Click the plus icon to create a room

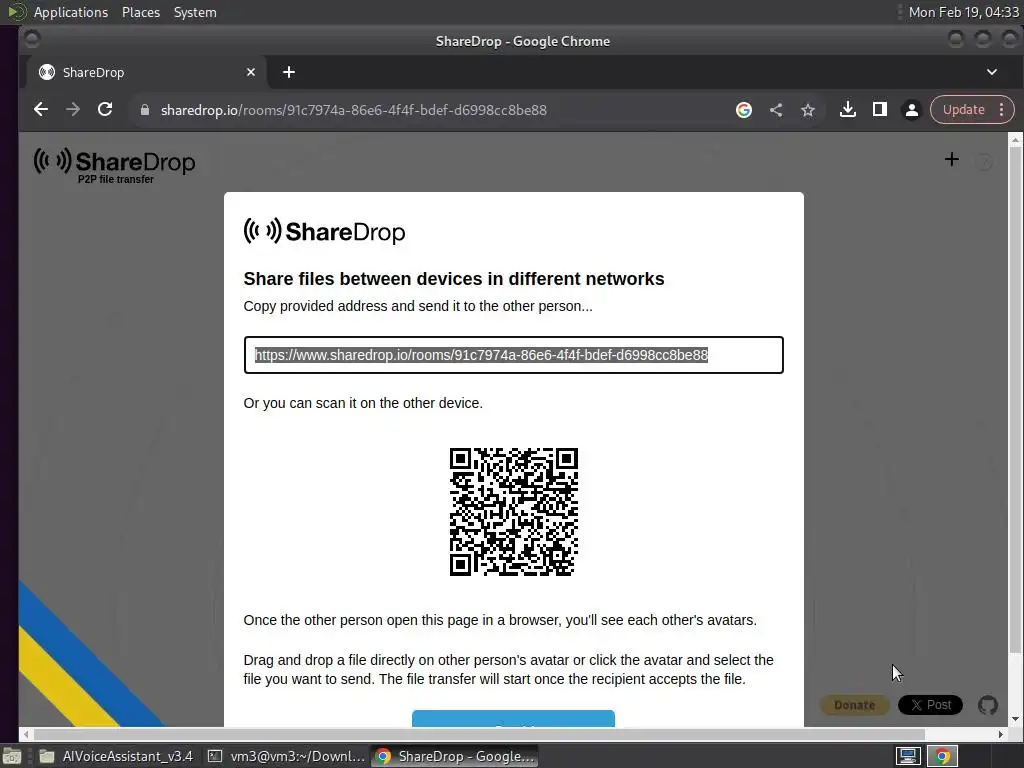[x=952, y=159]
